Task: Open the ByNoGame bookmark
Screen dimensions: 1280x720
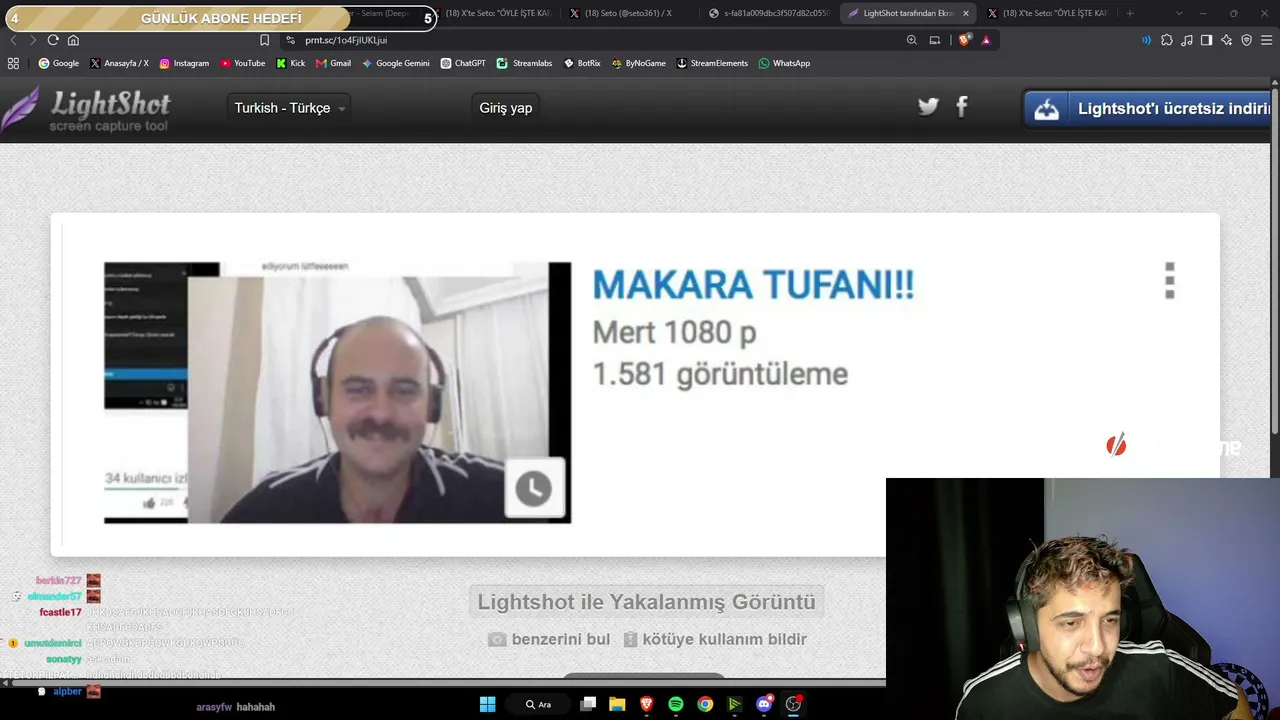Action: (638, 63)
